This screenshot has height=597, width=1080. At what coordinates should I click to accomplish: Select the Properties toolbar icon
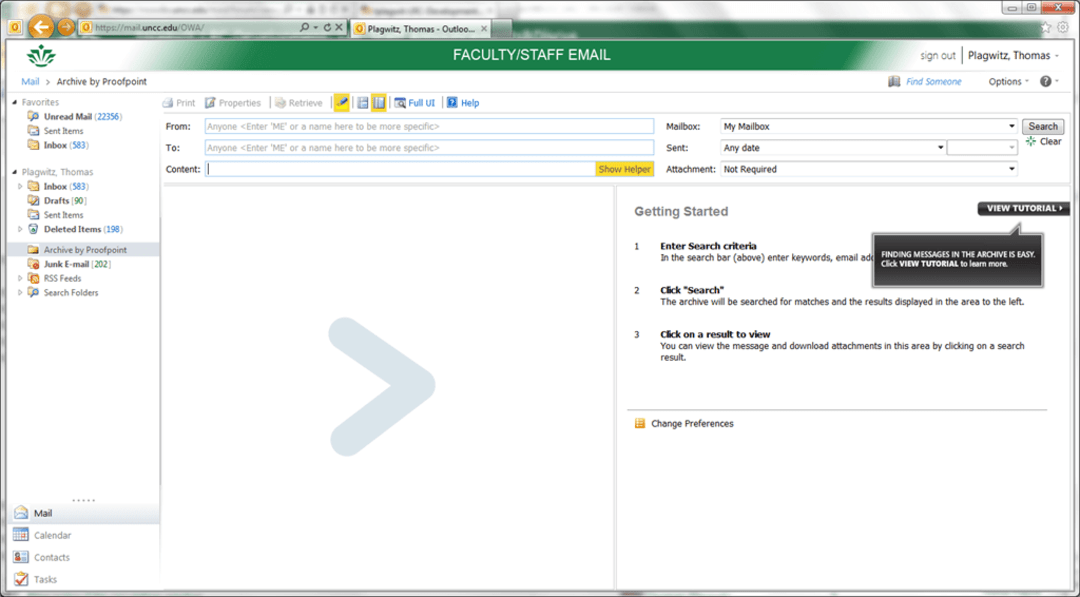(235, 102)
